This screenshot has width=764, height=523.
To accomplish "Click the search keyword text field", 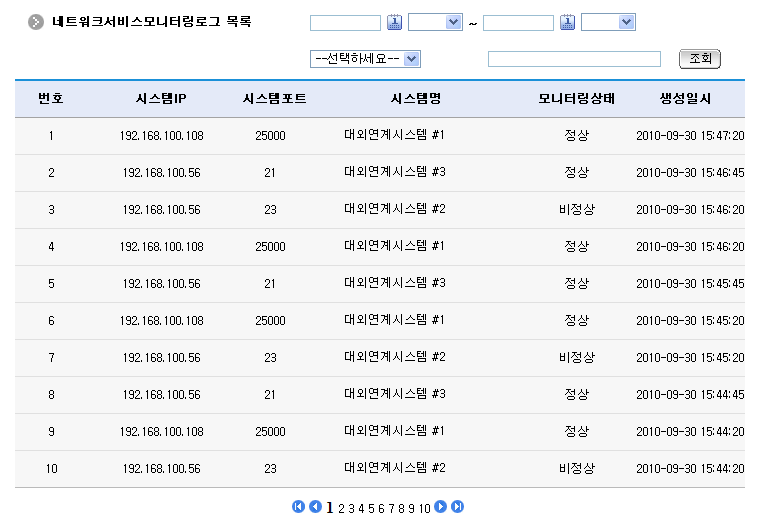I will pyautogui.click(x=574, y=59).
